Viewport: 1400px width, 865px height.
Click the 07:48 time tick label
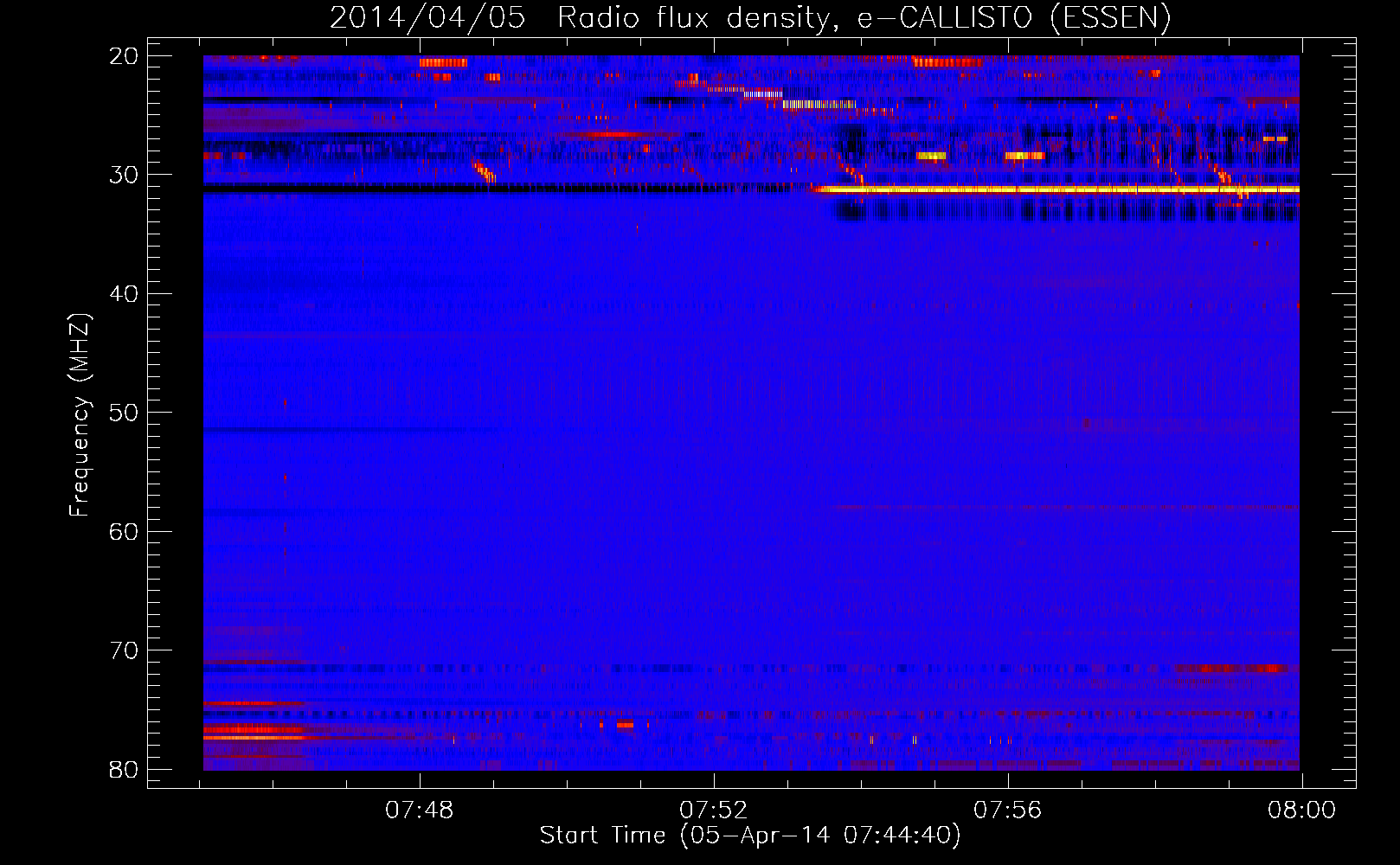pos(420,811)
